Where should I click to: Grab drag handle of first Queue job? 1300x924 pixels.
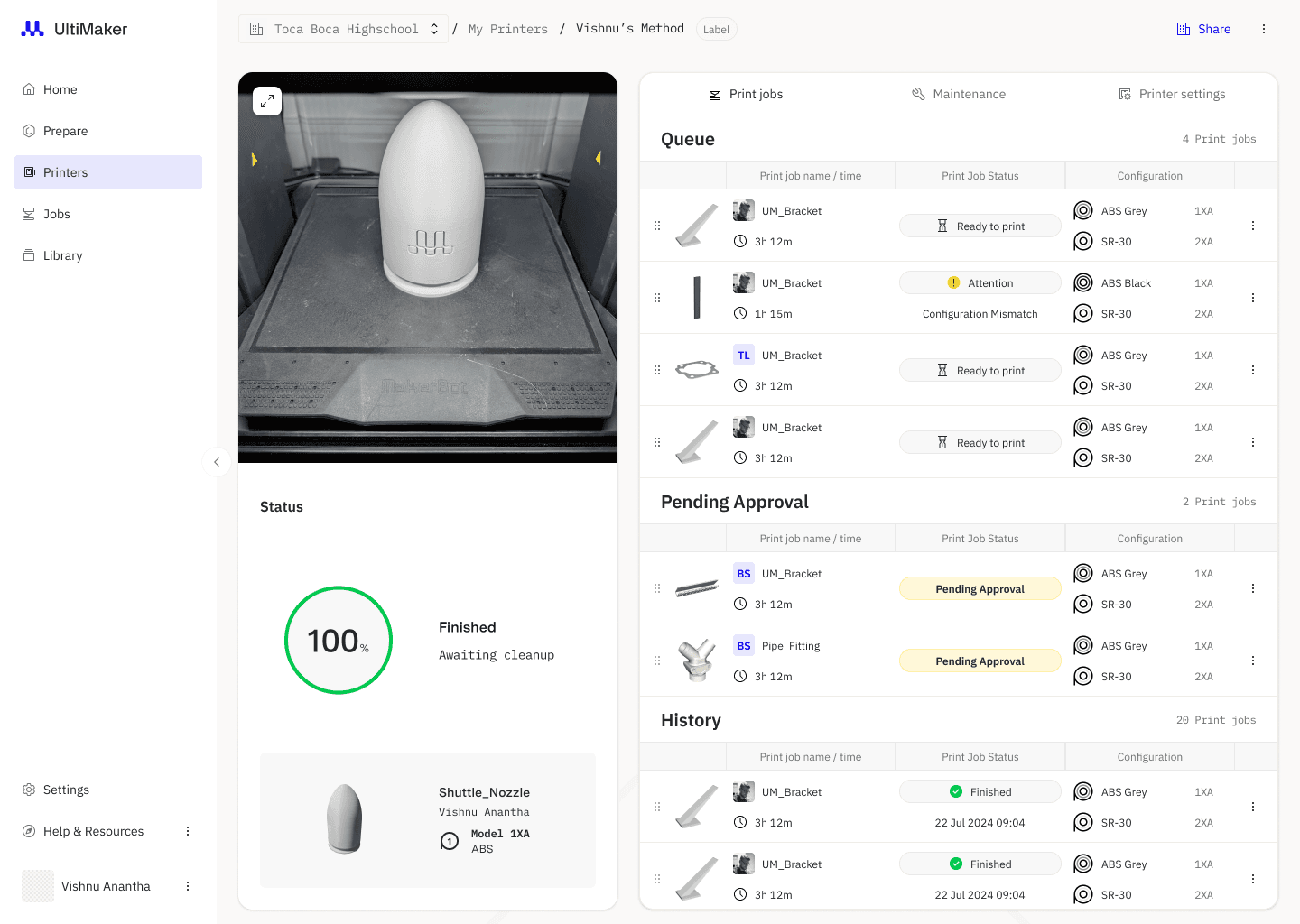657,226
